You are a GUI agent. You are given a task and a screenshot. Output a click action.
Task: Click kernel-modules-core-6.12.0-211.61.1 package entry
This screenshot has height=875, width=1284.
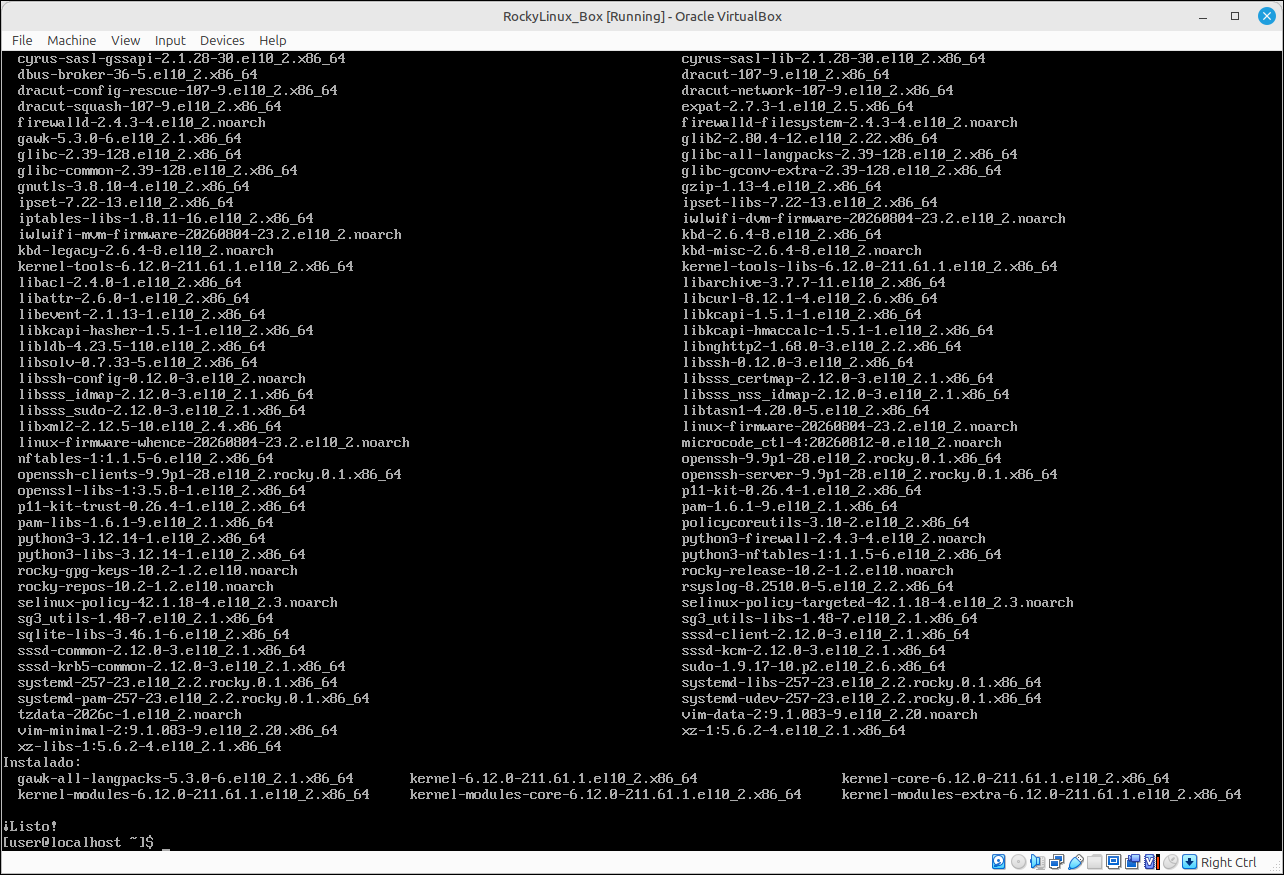[606, 794]
